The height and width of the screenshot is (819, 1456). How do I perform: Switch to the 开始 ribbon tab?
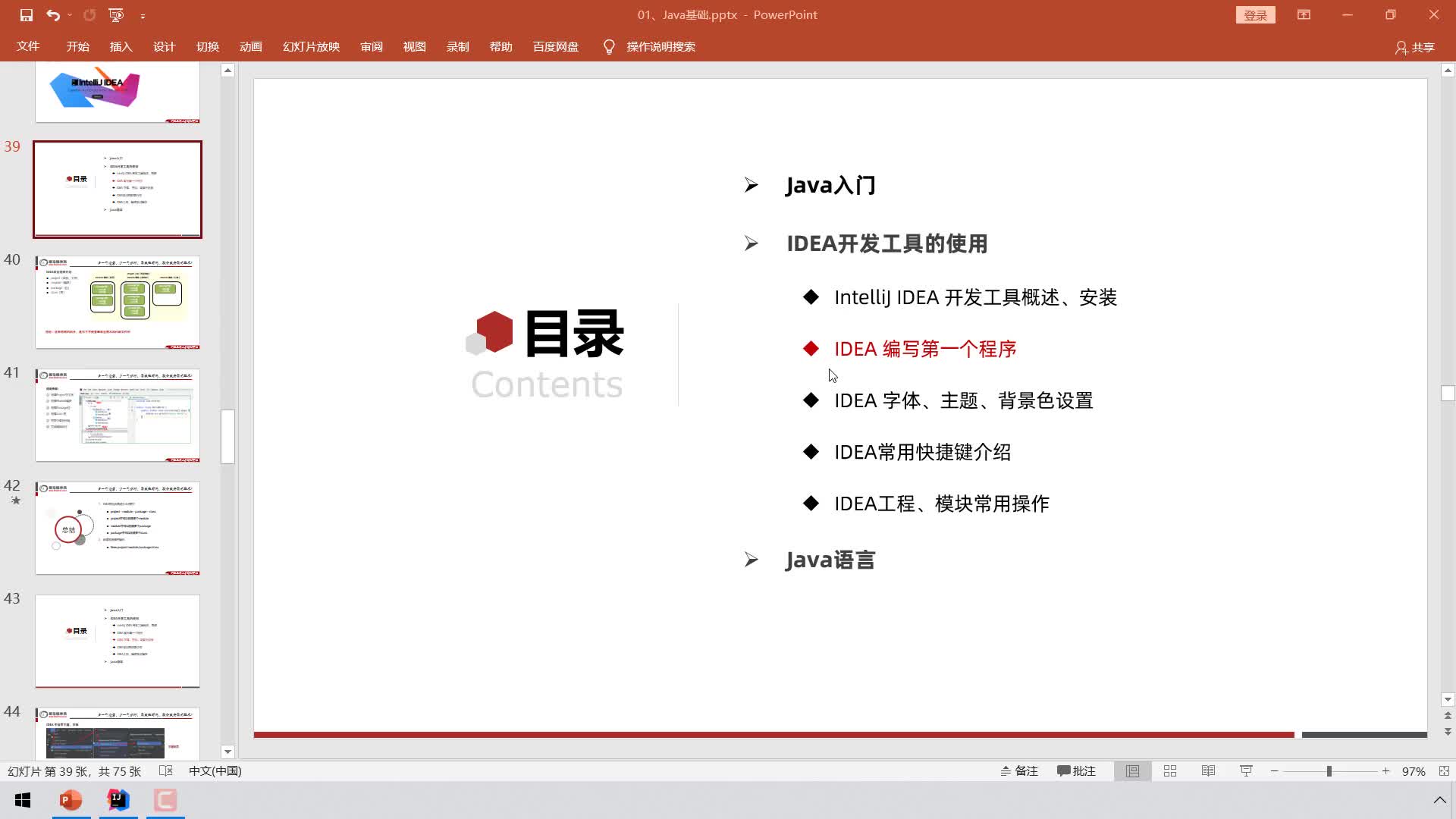click(x=77, y=47)
